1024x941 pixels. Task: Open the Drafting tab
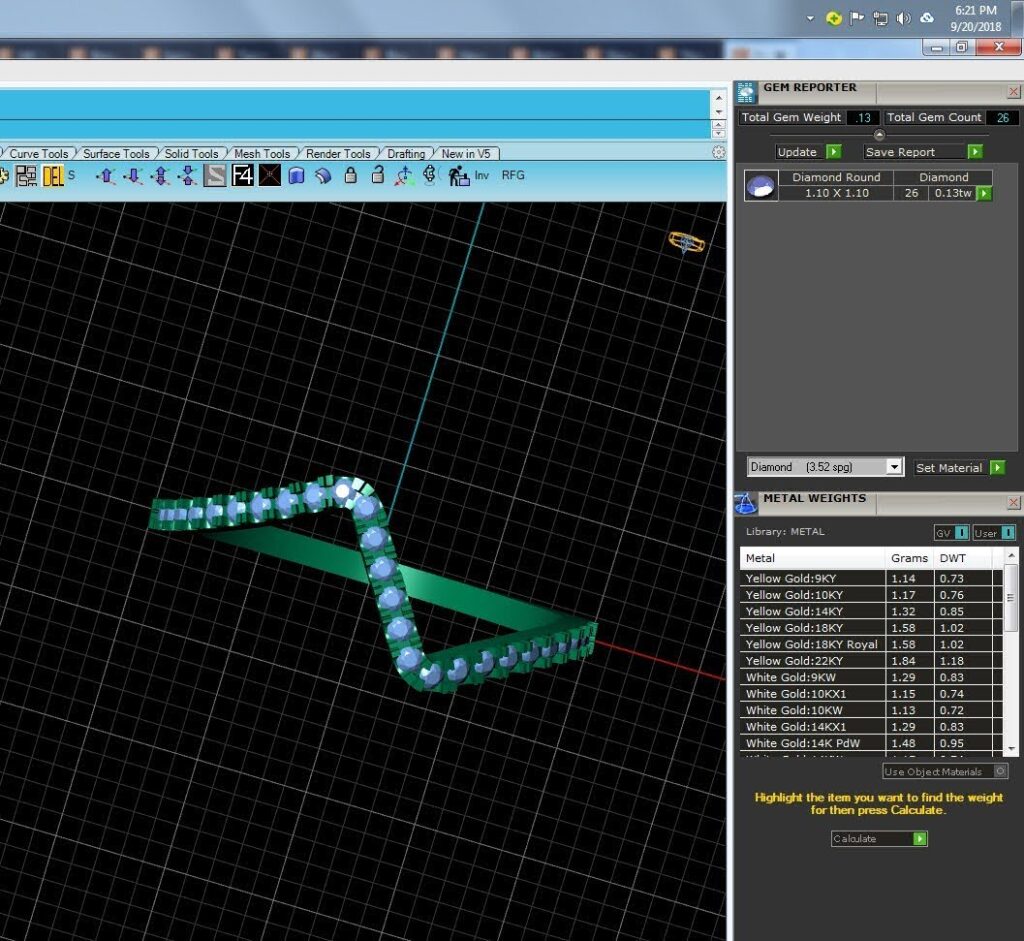pos(406,153)
